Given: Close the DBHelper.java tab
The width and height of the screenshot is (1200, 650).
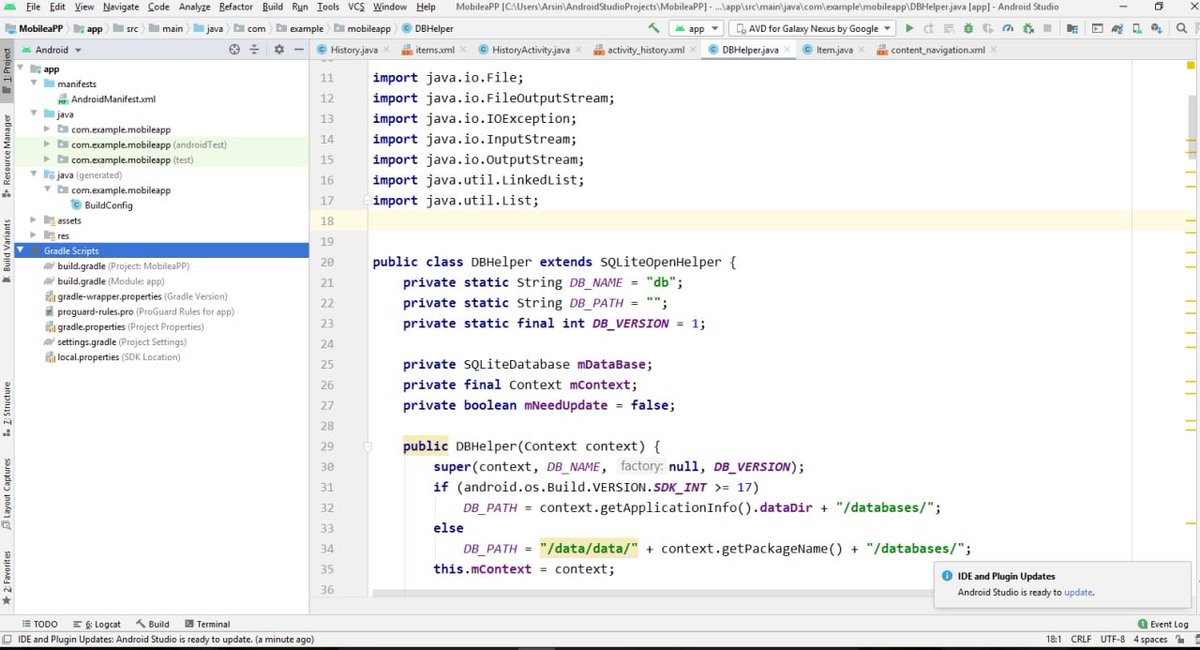Looking at the screenshot, I should (787, 49).
